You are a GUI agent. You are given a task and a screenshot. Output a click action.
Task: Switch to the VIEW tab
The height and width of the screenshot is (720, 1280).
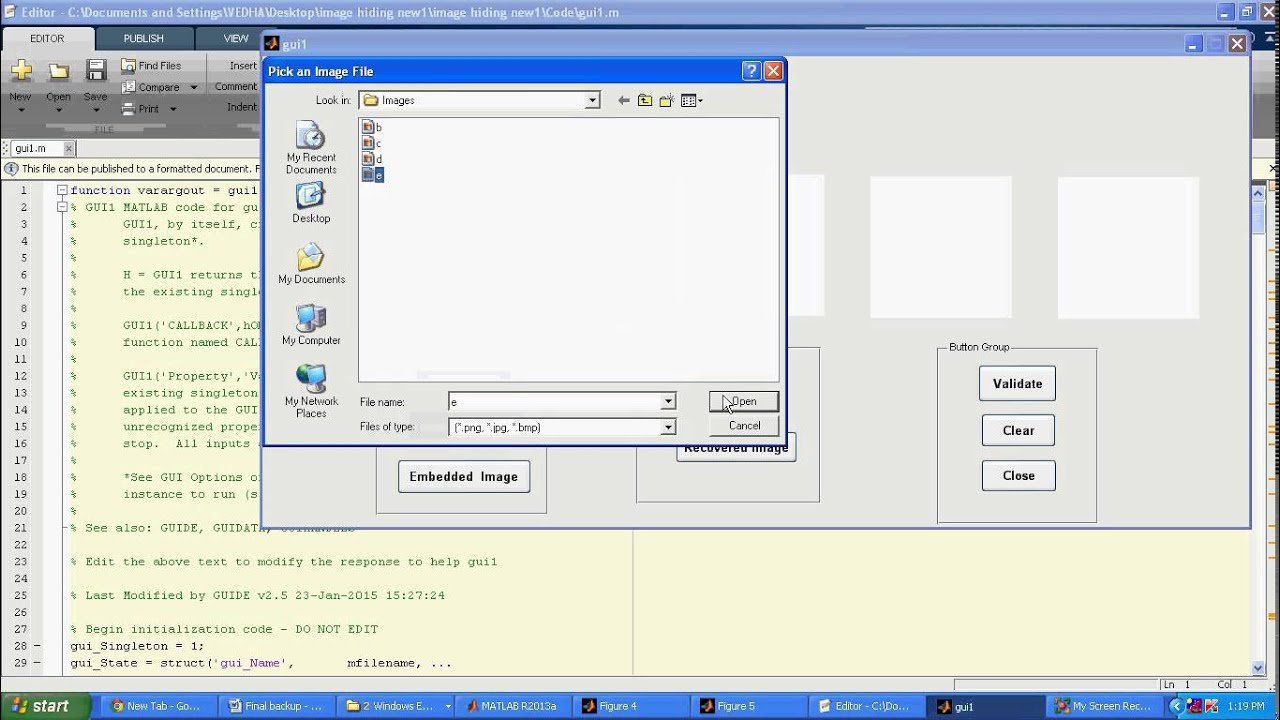coord(236,38)
